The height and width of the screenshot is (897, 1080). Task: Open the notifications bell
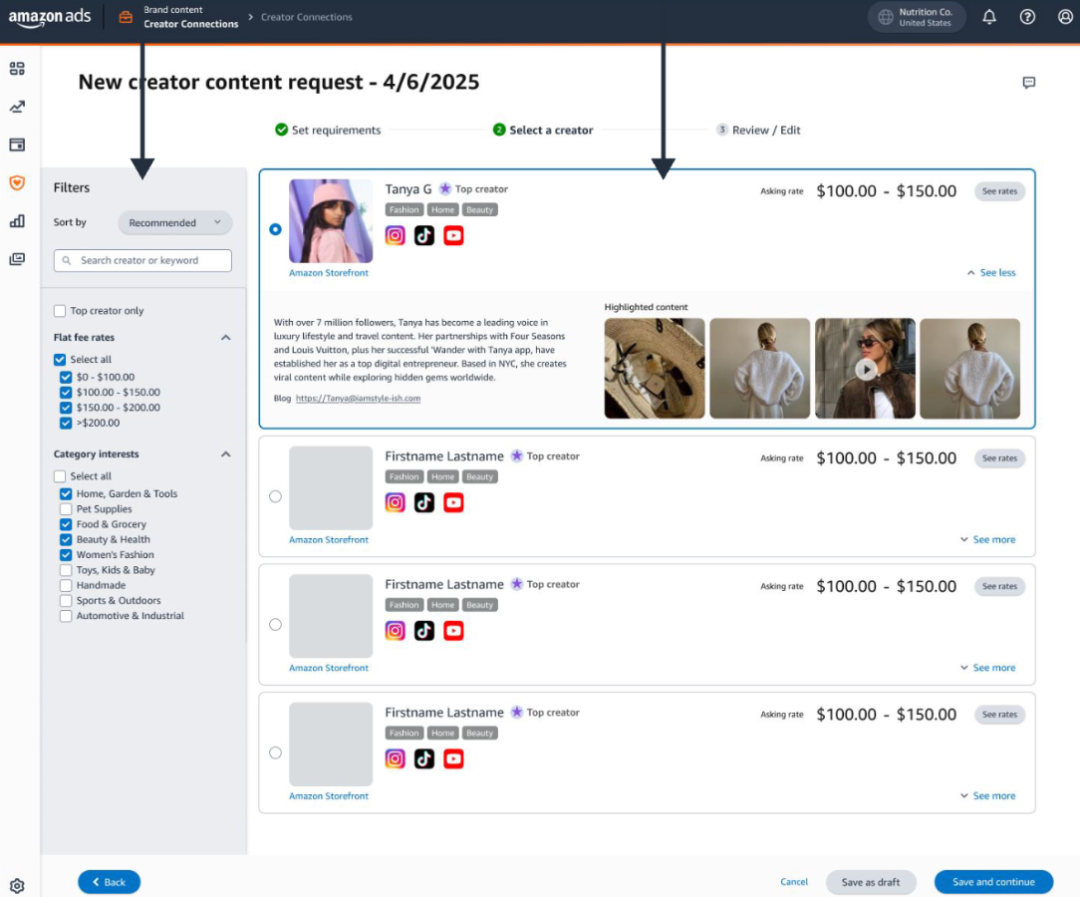pos(989,17)
